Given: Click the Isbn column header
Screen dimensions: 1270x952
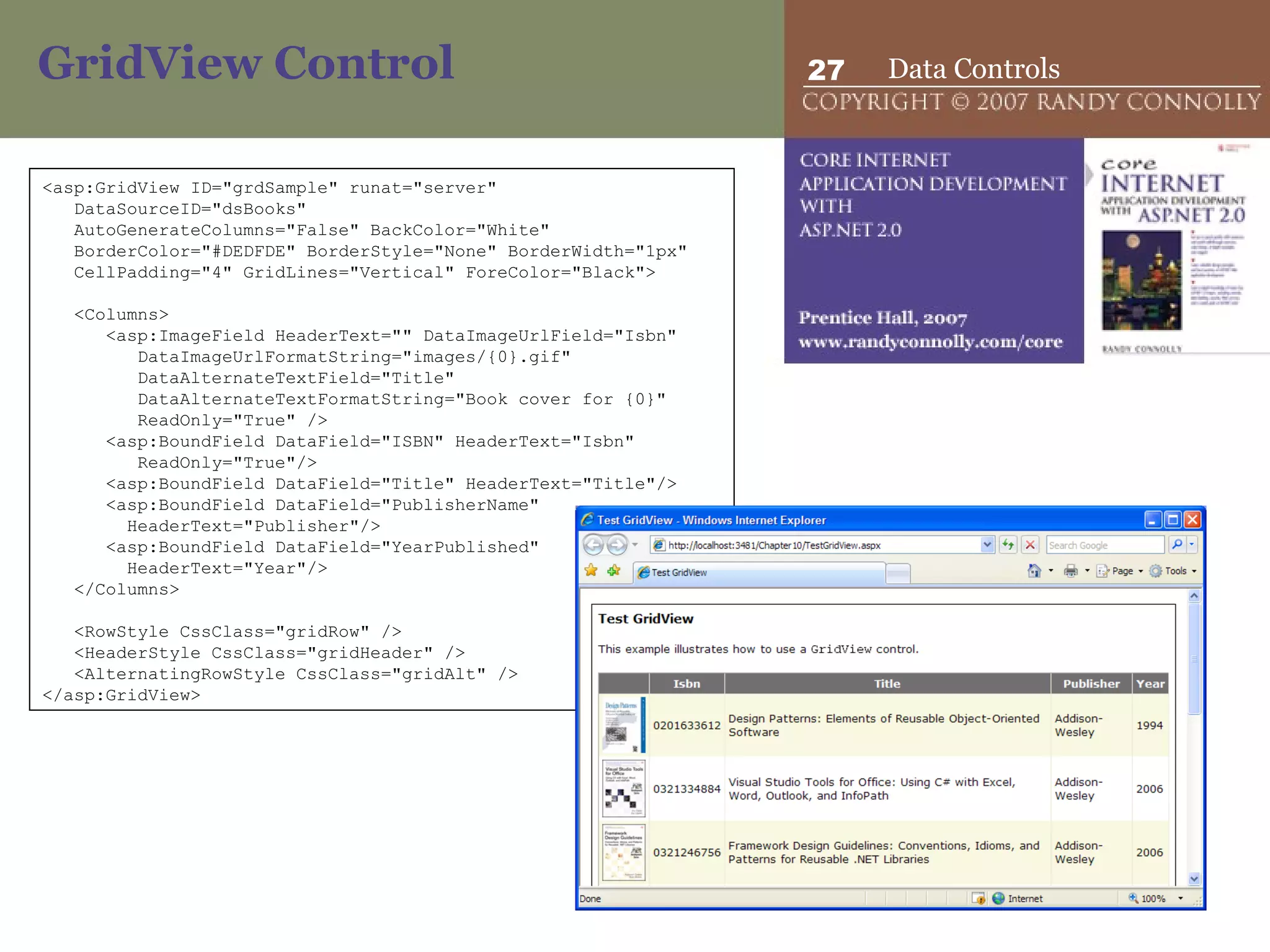Looking at the screenshot, I should point(686,684).
